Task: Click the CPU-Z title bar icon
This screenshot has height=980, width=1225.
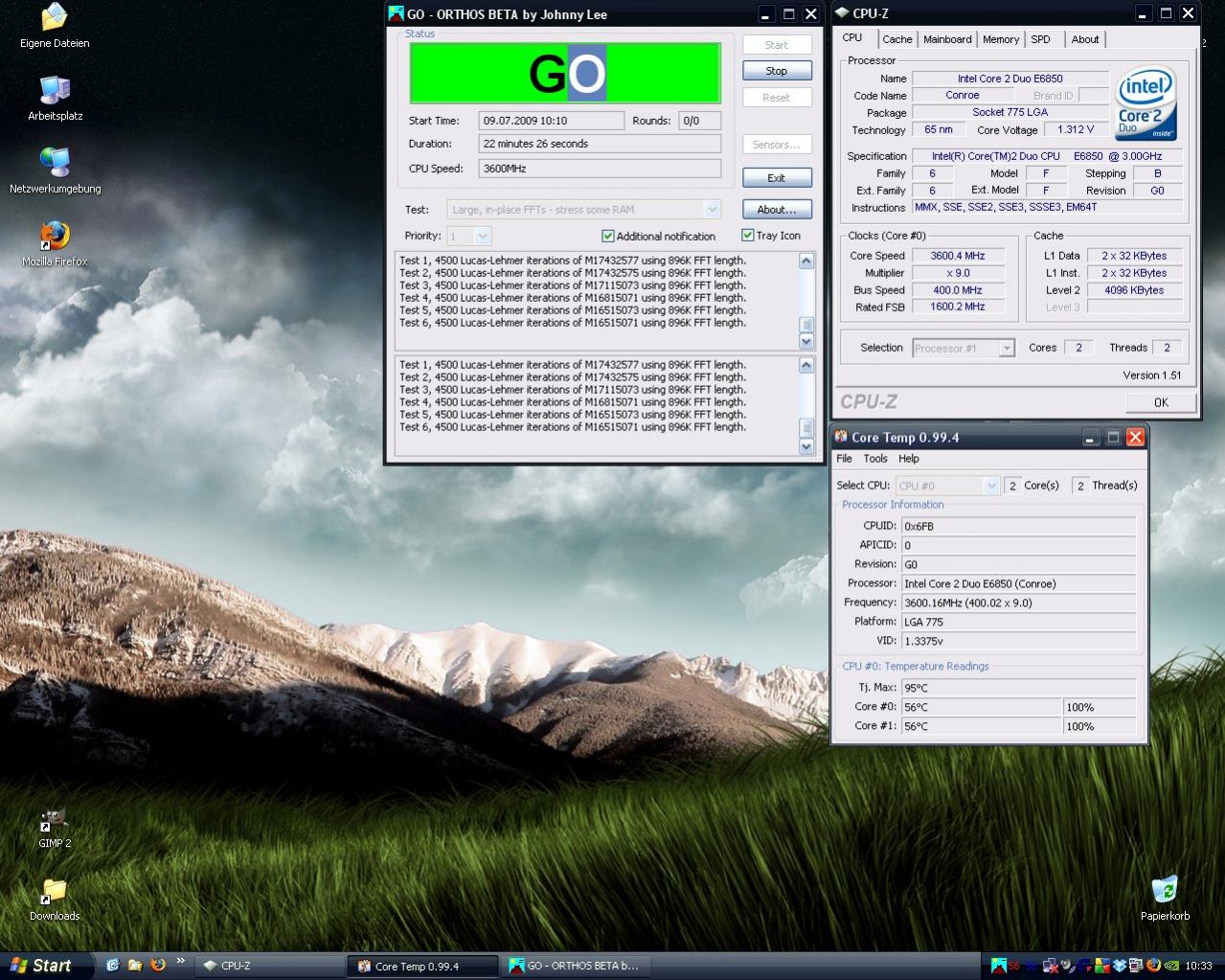Action: click(842, 13)
